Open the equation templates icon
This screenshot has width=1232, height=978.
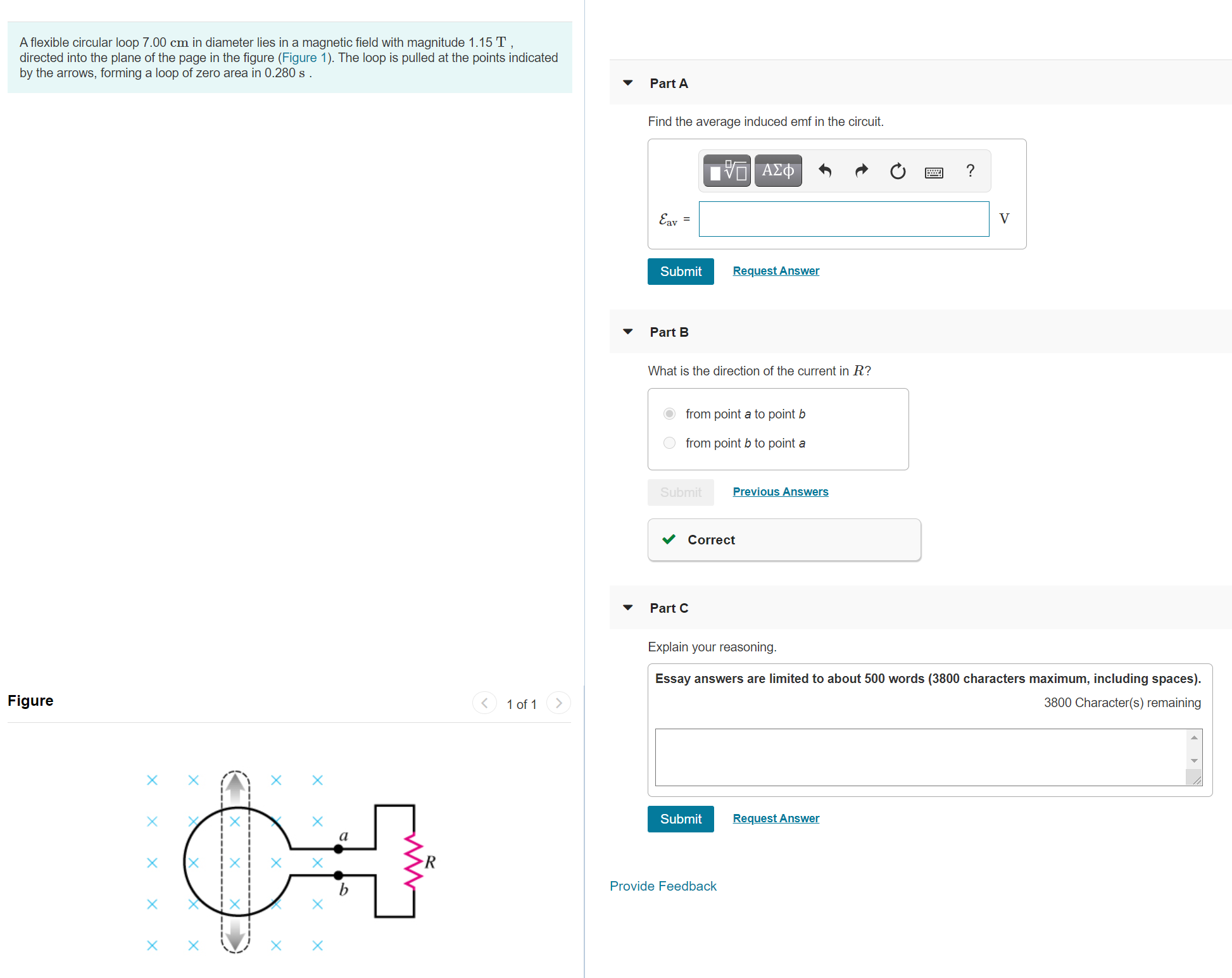coord(726,170)
